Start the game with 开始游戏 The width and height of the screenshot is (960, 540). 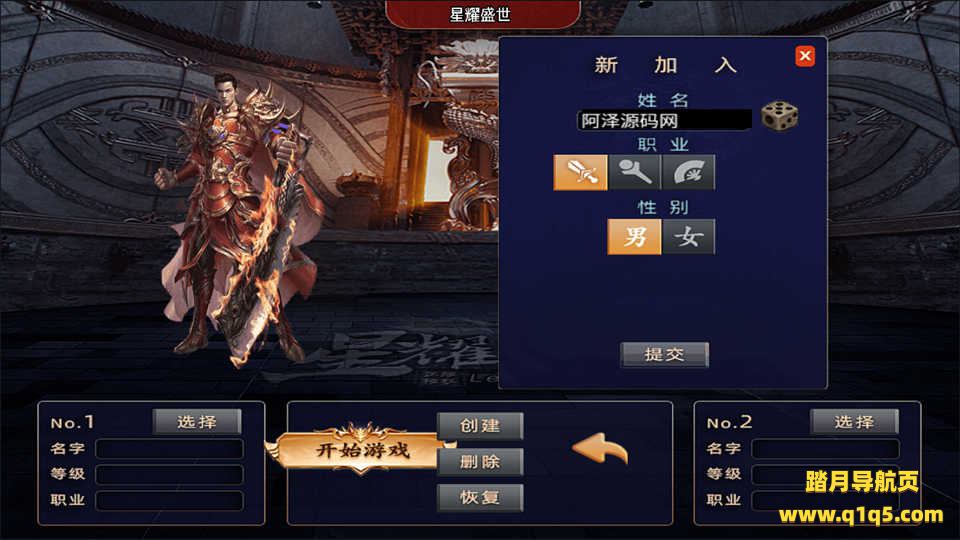coord(362,451)
